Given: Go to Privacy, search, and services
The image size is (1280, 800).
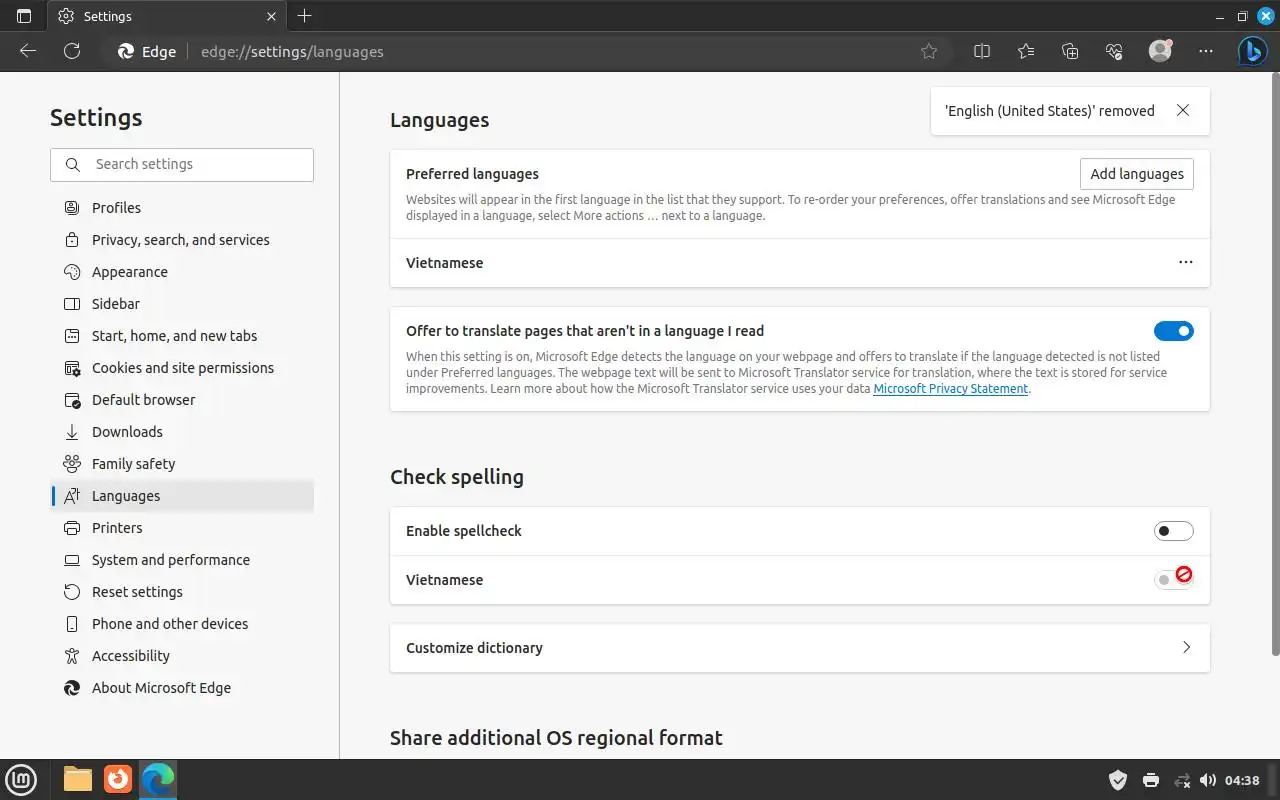Looking at the screenshot, I should 180,240.
